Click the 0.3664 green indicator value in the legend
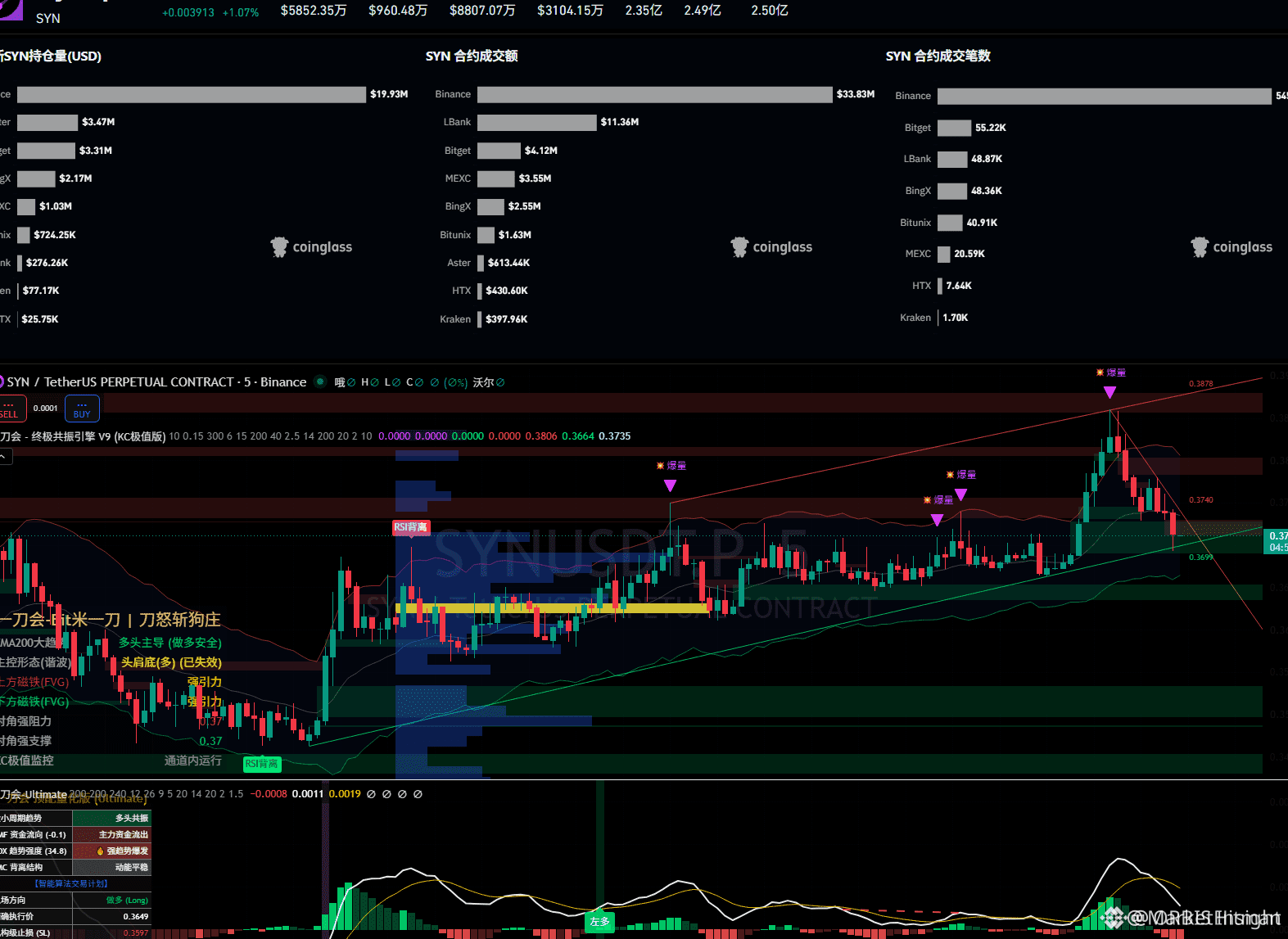The height and width of the screenshot is (939, 1288). pyautogui.click(x=578, y=436)
